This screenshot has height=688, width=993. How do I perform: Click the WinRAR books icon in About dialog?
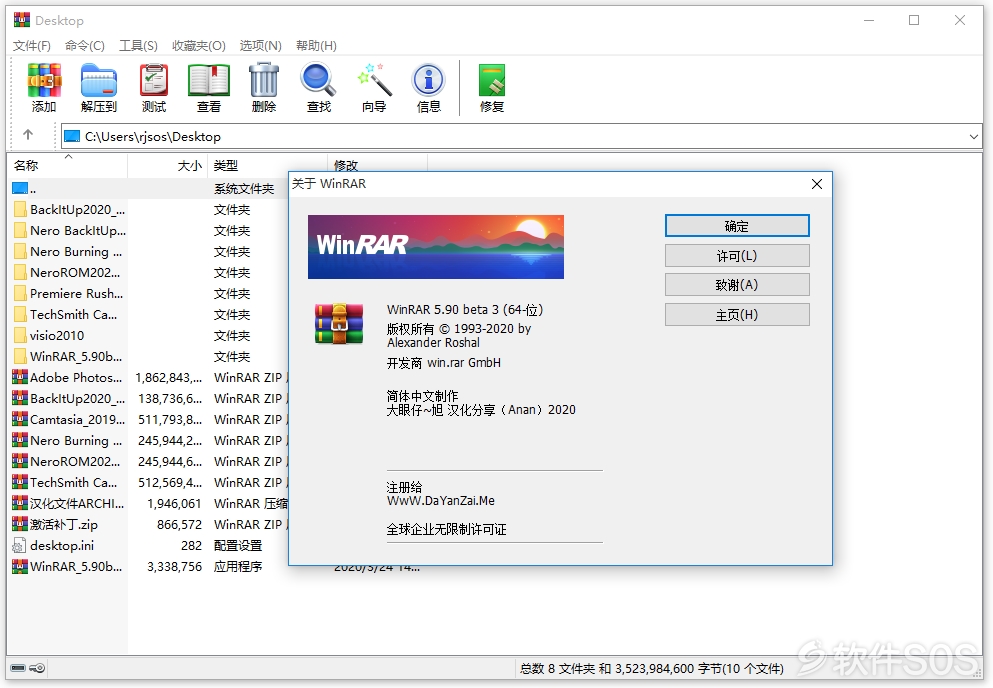(339, 324)
